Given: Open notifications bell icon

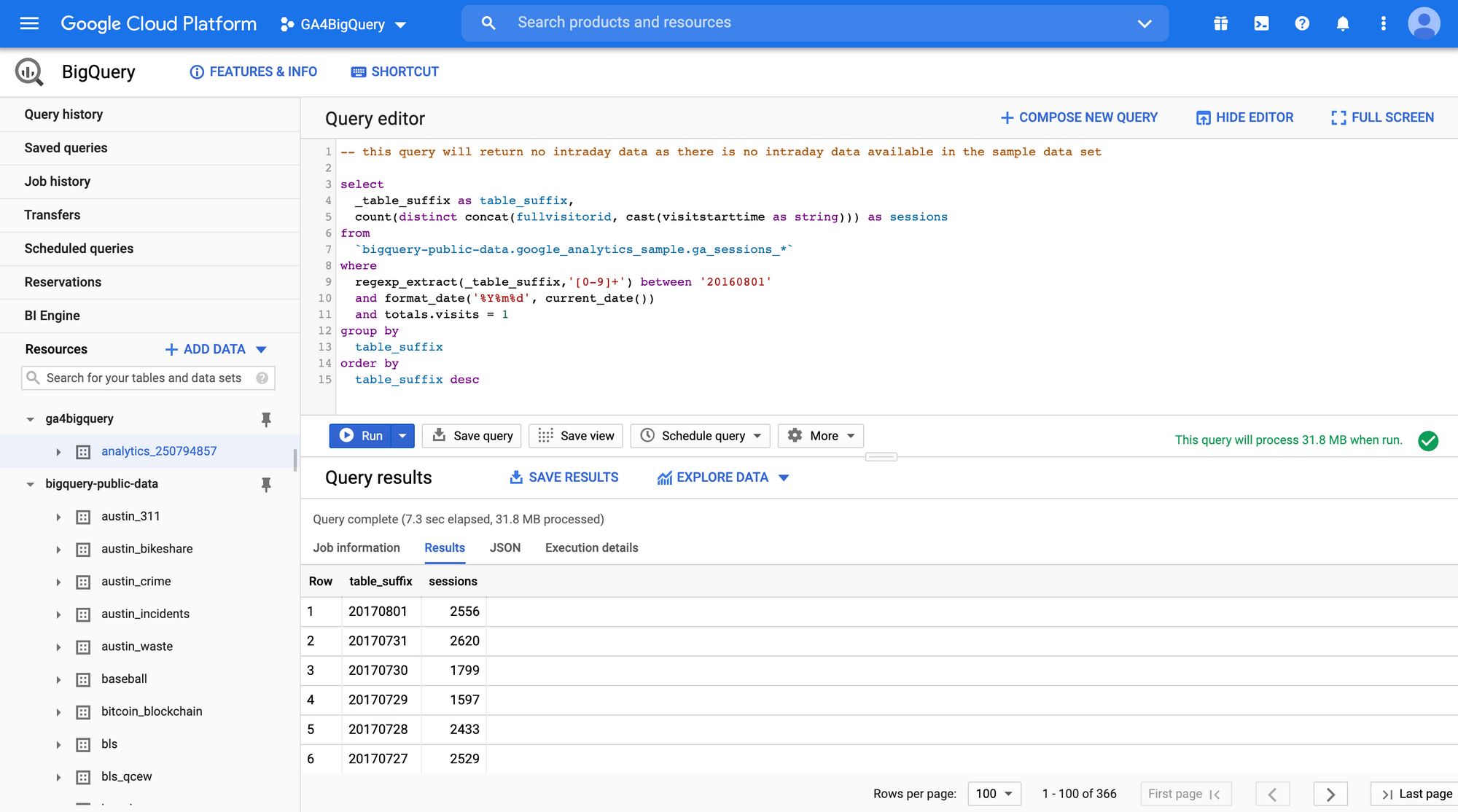Looking at the screenshot, I should (1343, 23).
